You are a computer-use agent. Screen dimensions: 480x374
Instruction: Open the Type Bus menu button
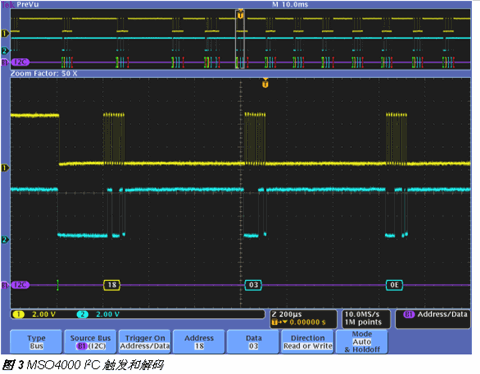(36, 342)
